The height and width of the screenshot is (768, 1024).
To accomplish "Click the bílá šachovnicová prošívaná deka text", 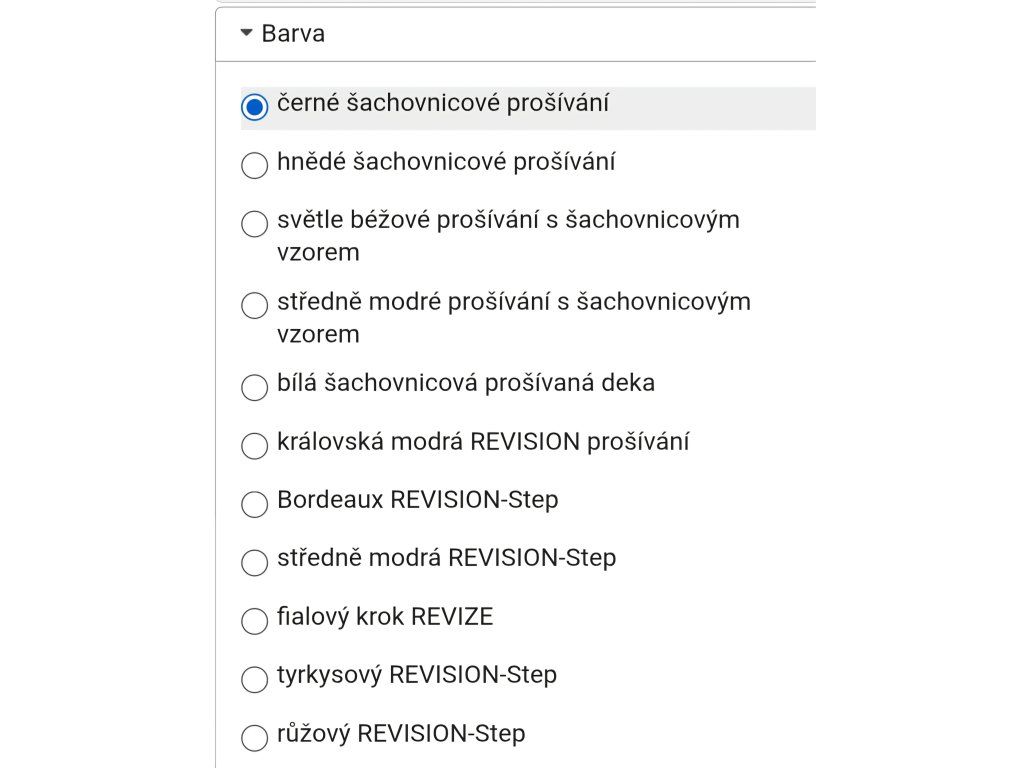I will pos(466,384).
